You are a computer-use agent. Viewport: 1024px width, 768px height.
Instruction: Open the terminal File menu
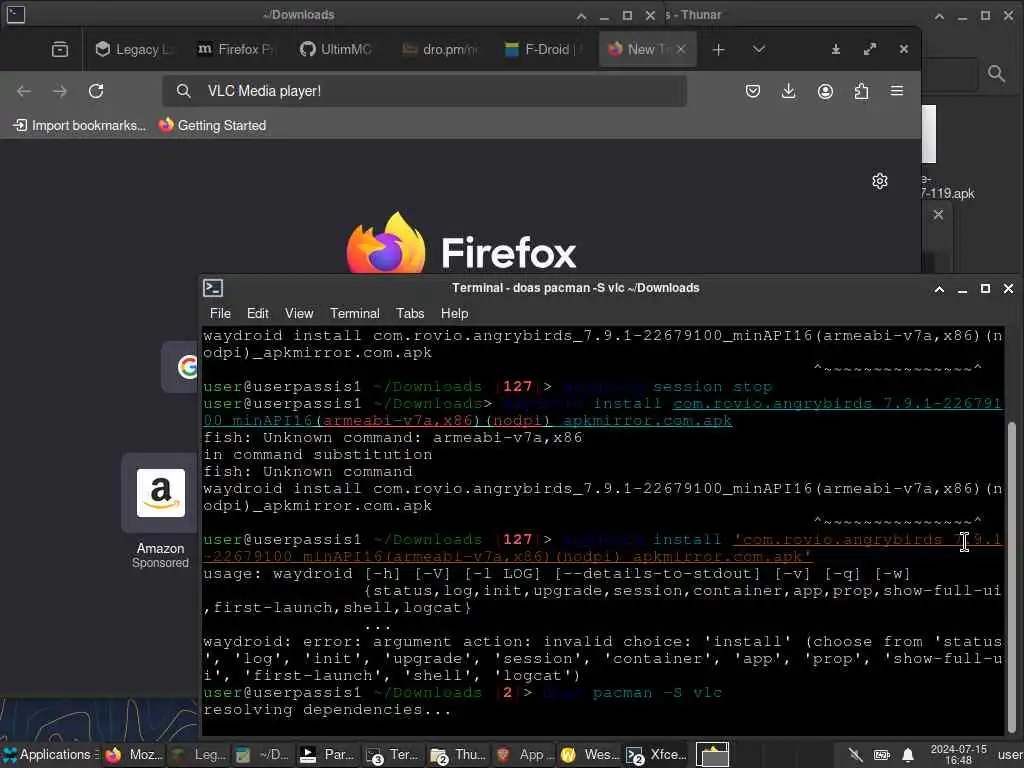tap(220, 313)
